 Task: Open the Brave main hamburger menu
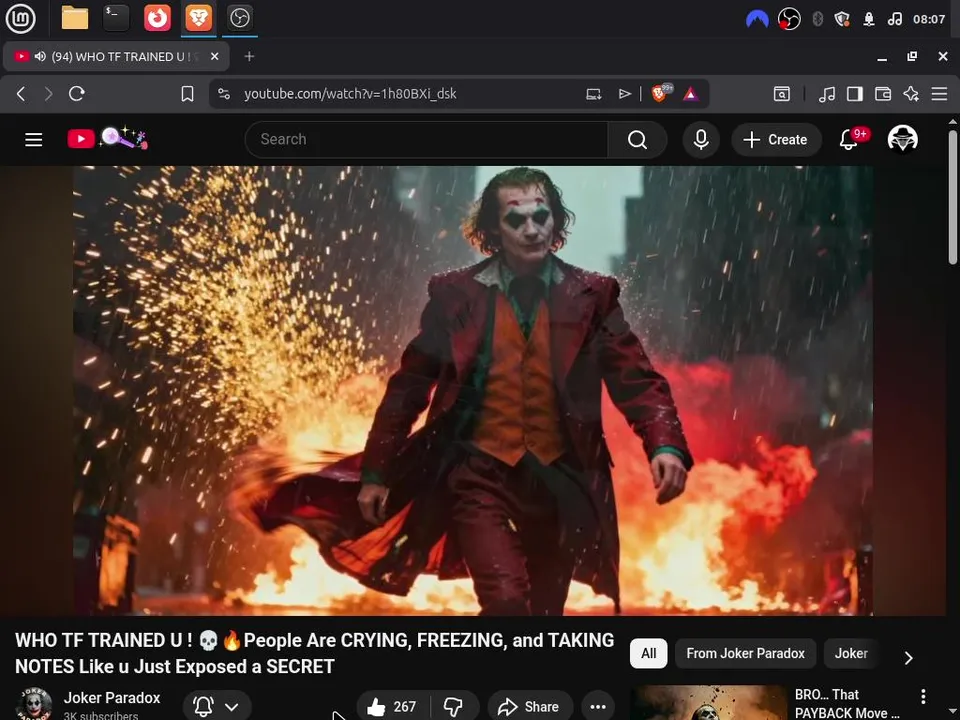[939, 94]
